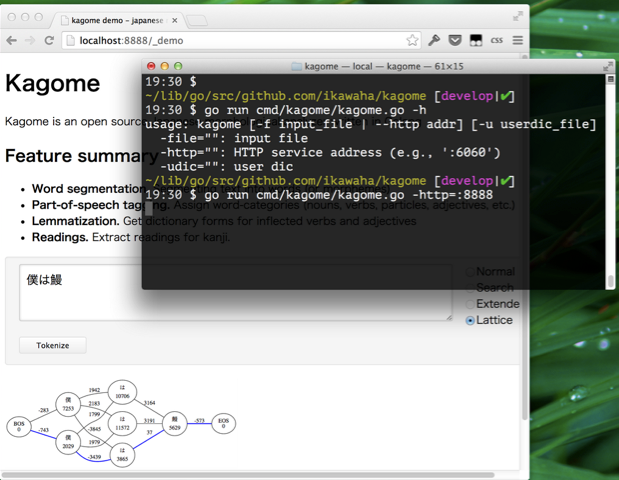
Task: Minimize the terminal with yellow button
Action: pyautogui.click(x=165, y=66)
